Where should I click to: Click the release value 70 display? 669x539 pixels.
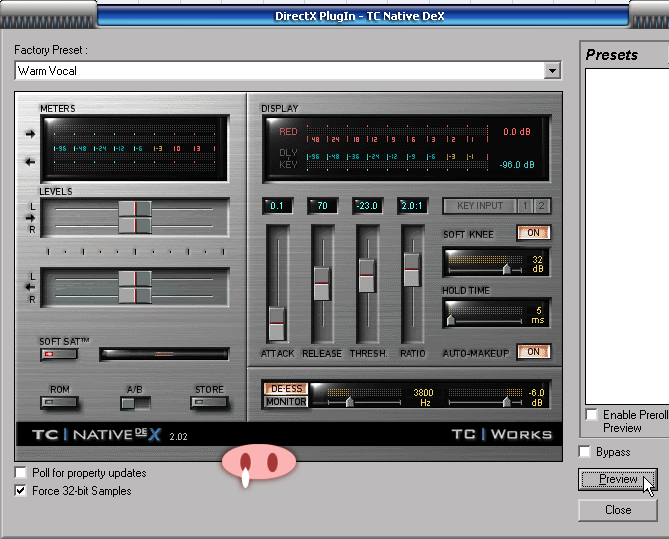click(322, 206)
